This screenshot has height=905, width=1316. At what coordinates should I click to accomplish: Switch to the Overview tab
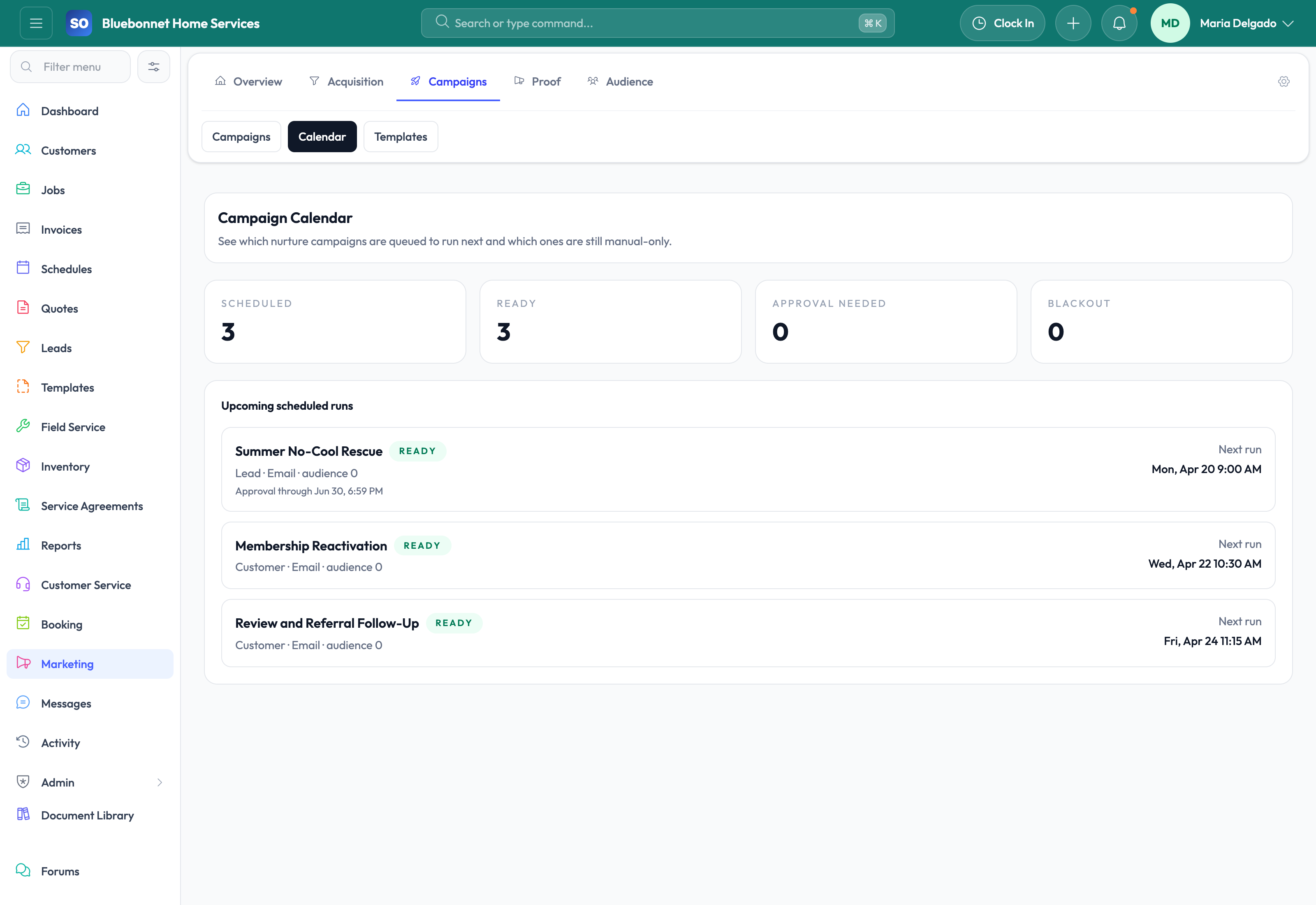[x=248, y=81]
